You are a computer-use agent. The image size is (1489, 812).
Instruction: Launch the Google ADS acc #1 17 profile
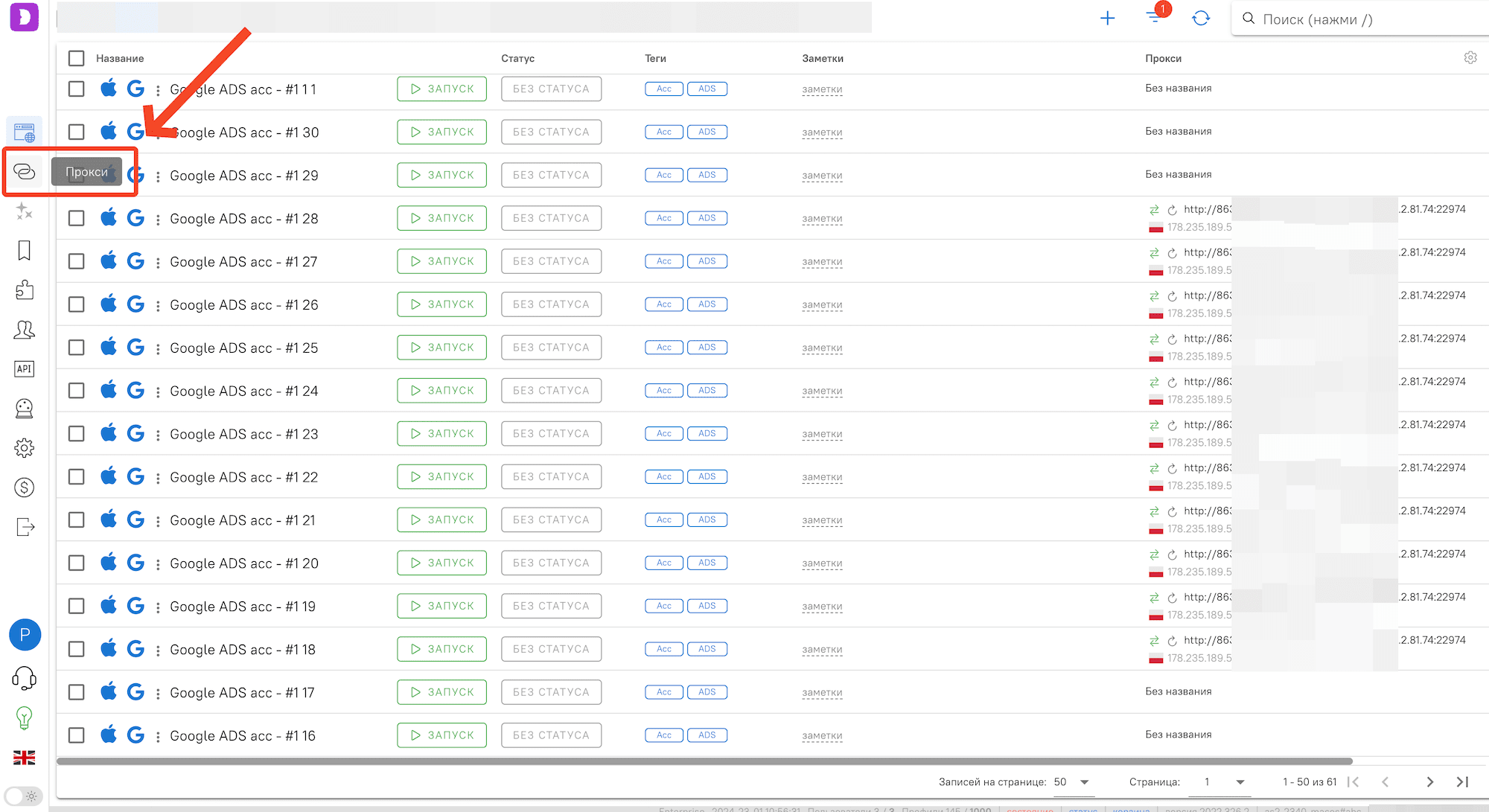tap(441, 692)
